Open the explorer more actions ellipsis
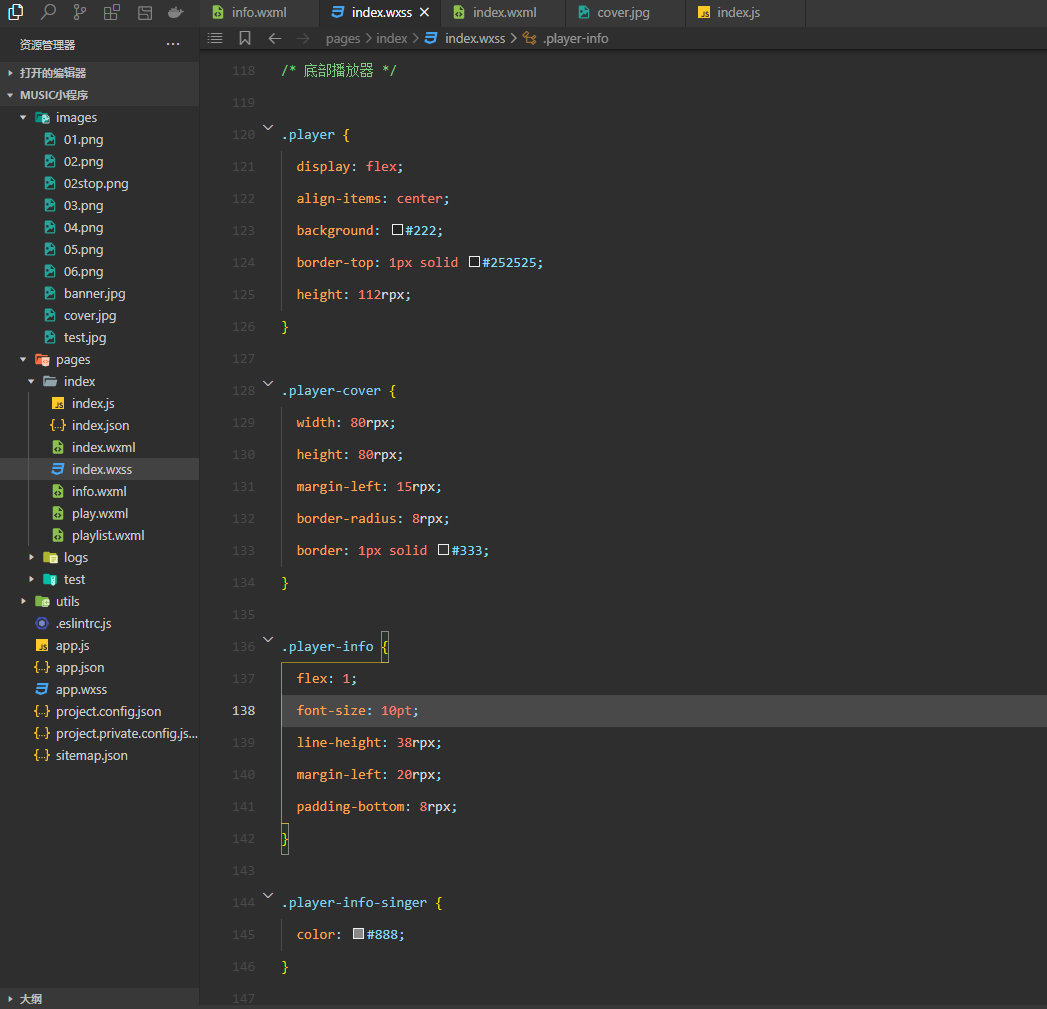Image resolution: width=1047 pixels, height=1009 pixels. (x=173, y=45)
